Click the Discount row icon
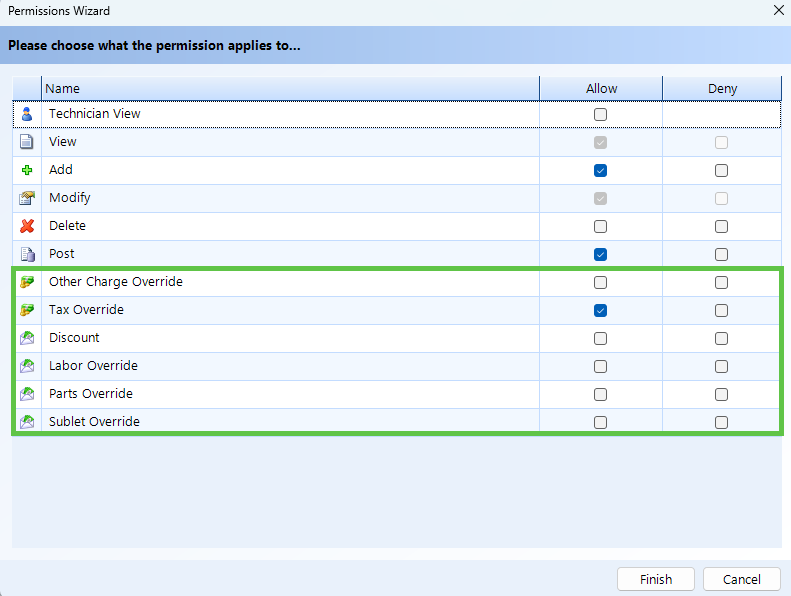Image resolution: width=791 pixels, height=596 pixels. tap(27, 338)
